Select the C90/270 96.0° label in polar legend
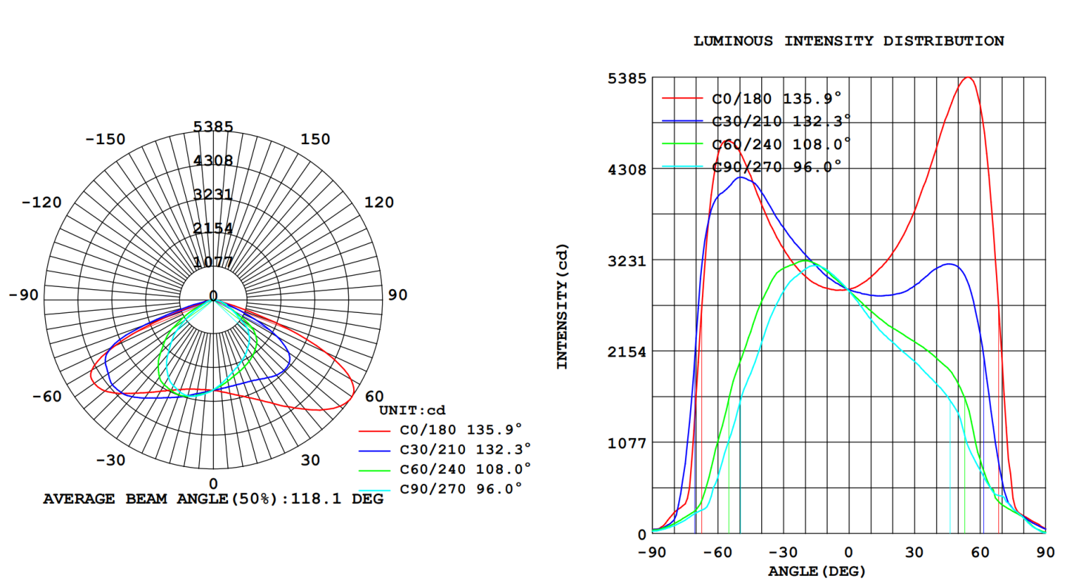The height and width of the screenshot is (588, 1077). tap(460, 488)
